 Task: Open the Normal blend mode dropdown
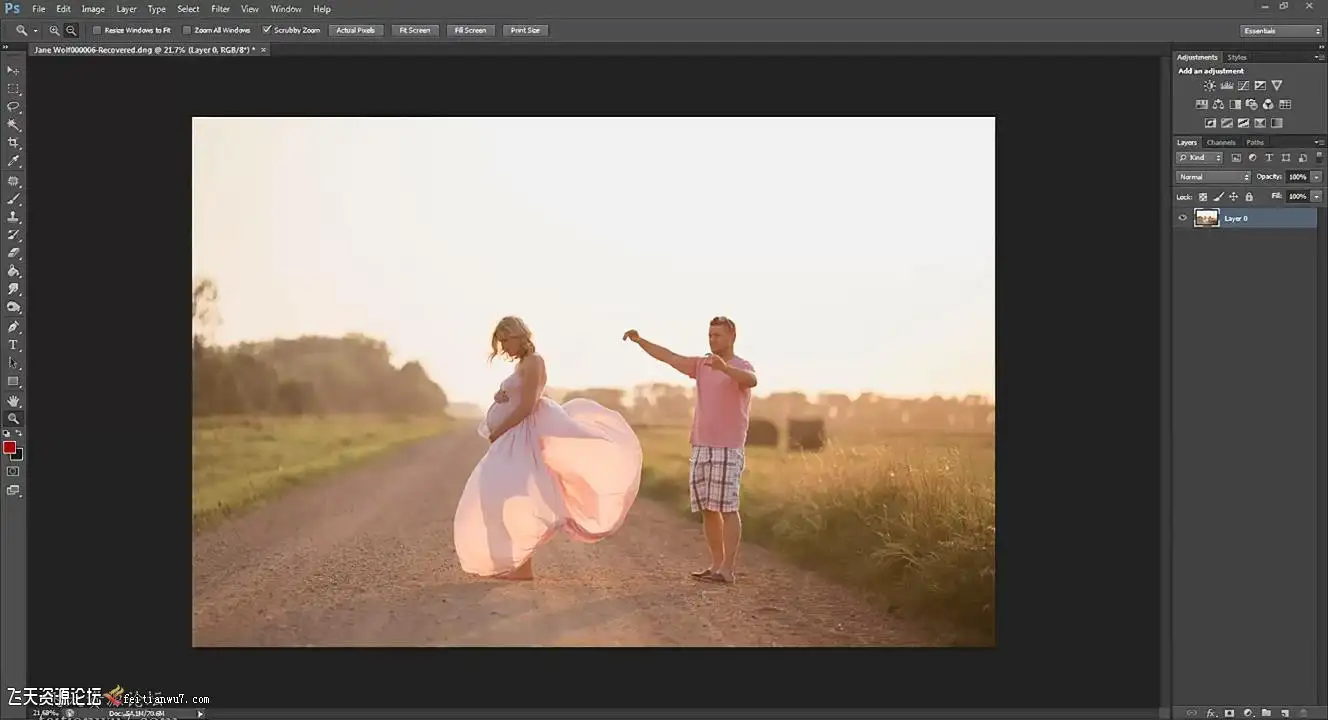[1213, 177]
